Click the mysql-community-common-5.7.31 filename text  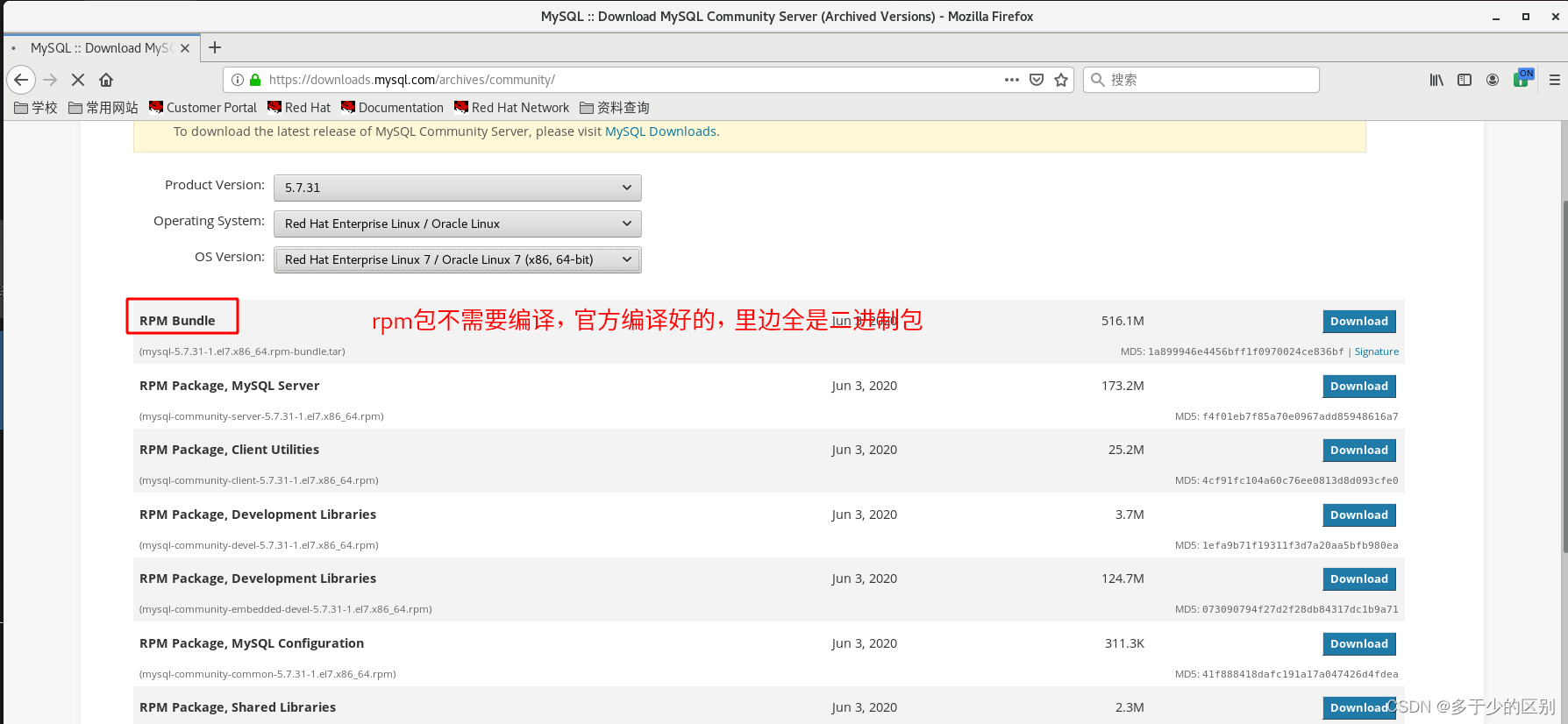tap(267, 674)
